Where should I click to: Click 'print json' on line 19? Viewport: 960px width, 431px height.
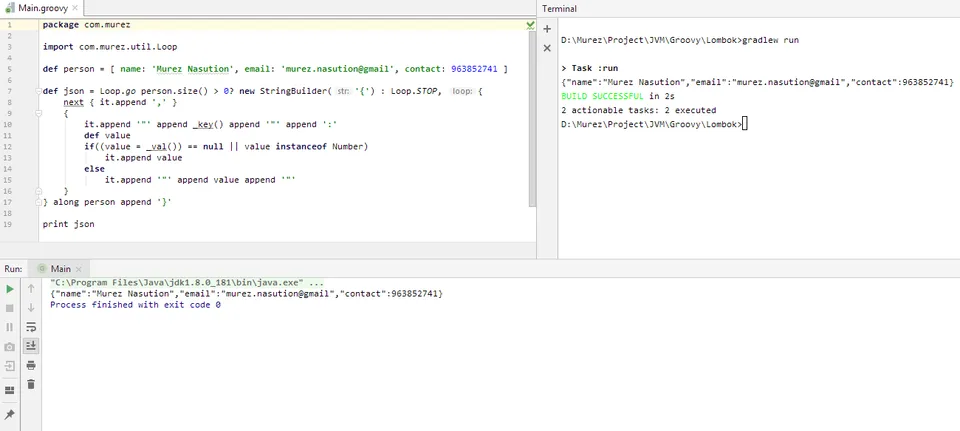(69, 224)
